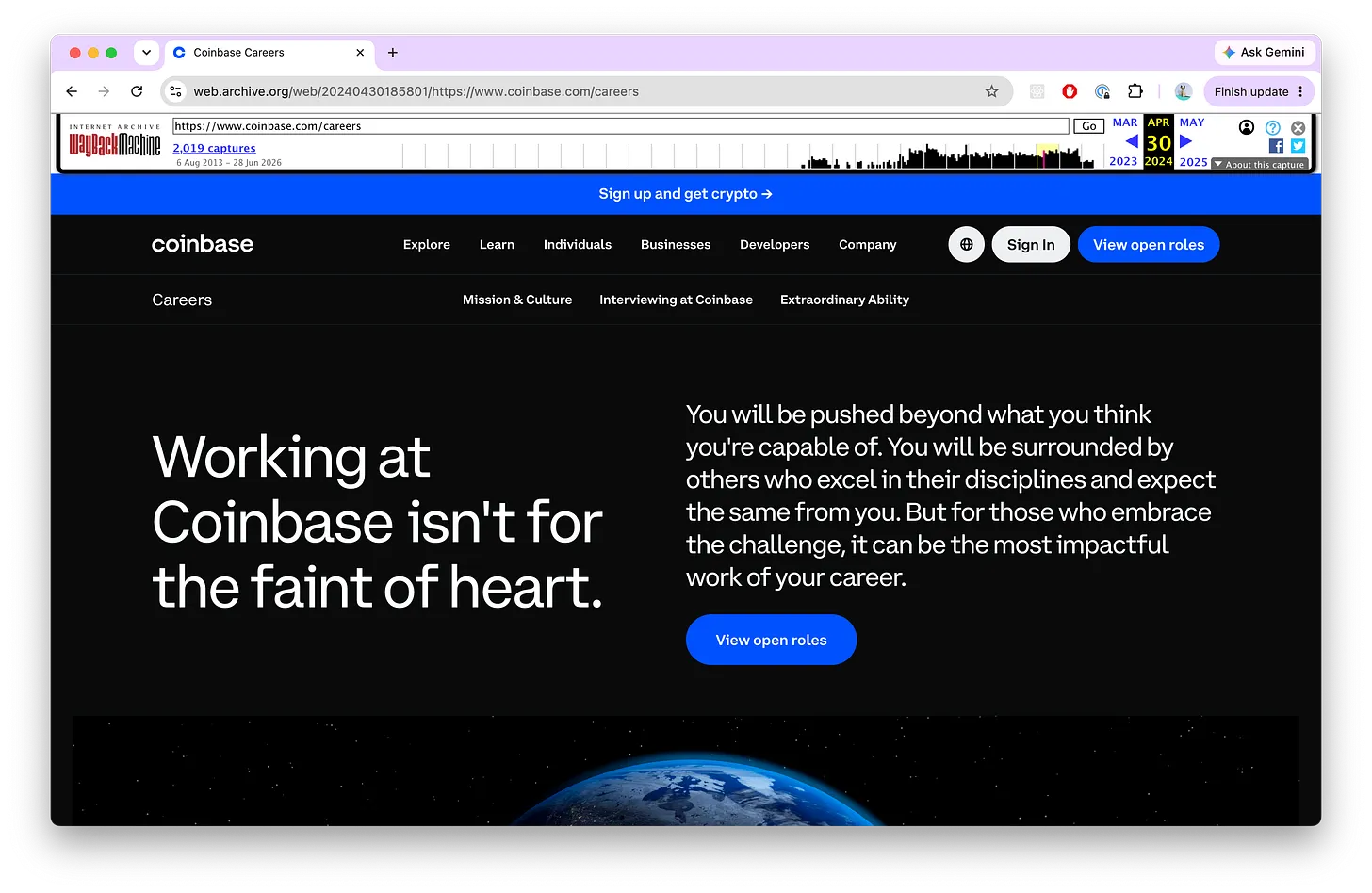Open the Explore navigation menu
The image size is (1372, 893).
click(x=427, y=244)
